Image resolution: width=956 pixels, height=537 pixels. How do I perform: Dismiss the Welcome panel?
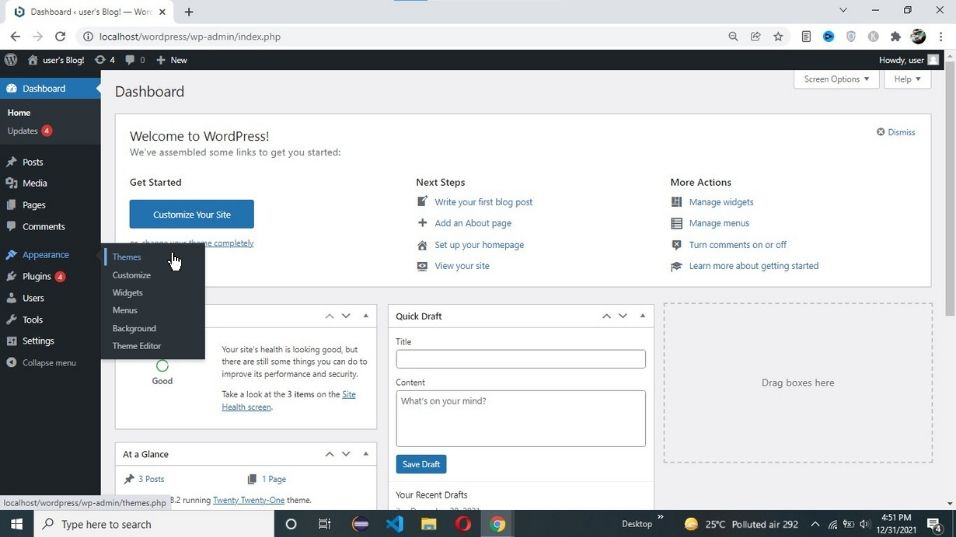pos(896,132)
